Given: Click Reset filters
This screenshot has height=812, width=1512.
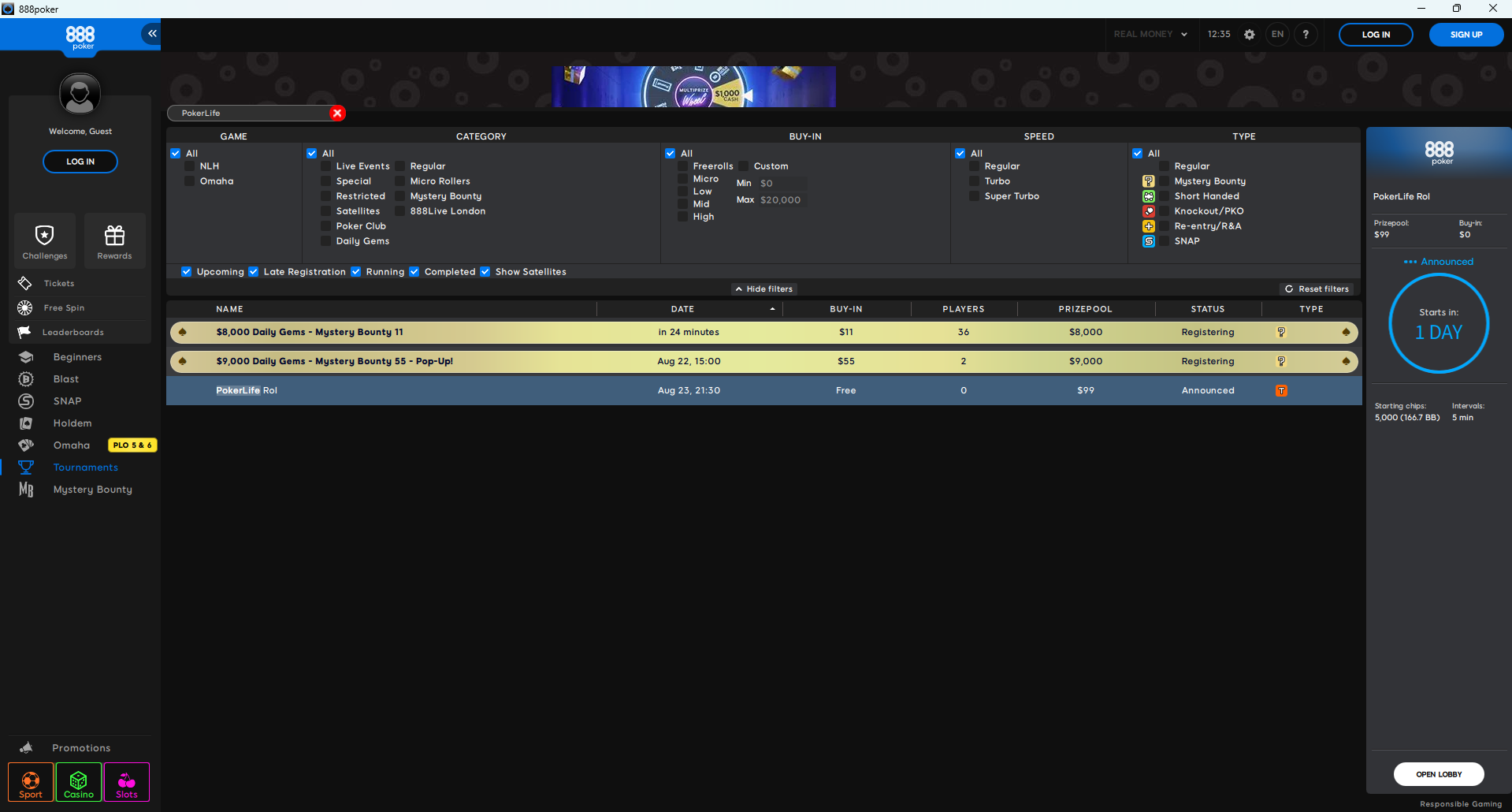Looking at the screenshot, I should pyautogui.click(x=1317, y=289).
